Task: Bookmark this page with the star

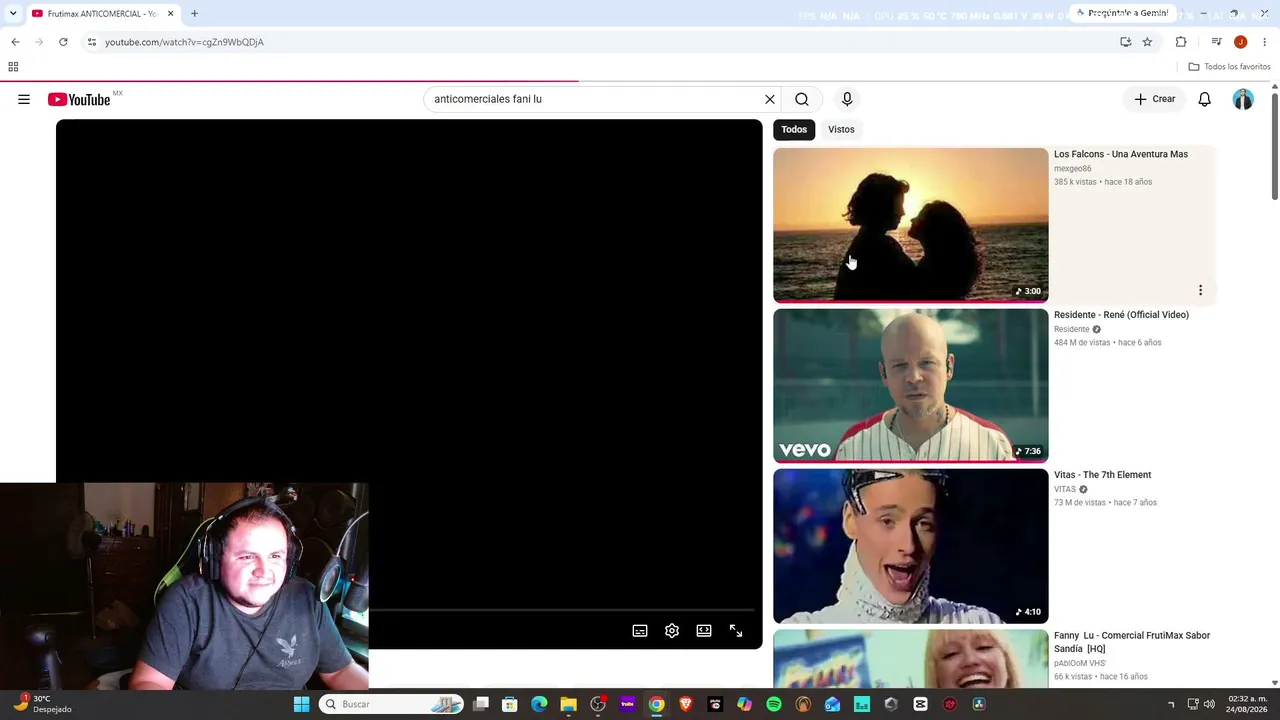Action: 1147,42
